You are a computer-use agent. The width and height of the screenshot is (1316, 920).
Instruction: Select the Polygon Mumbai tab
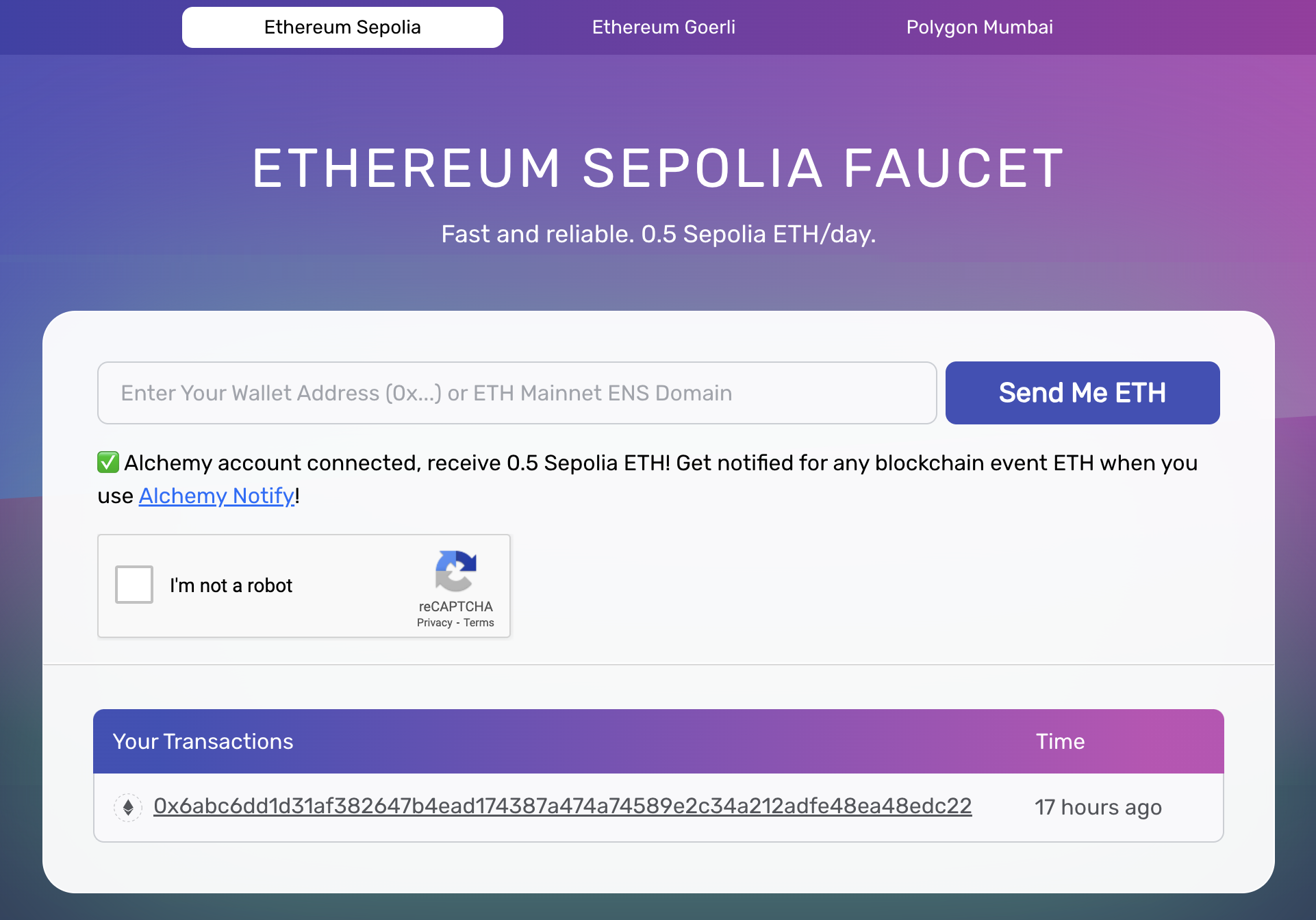click(x=979, y=27)
